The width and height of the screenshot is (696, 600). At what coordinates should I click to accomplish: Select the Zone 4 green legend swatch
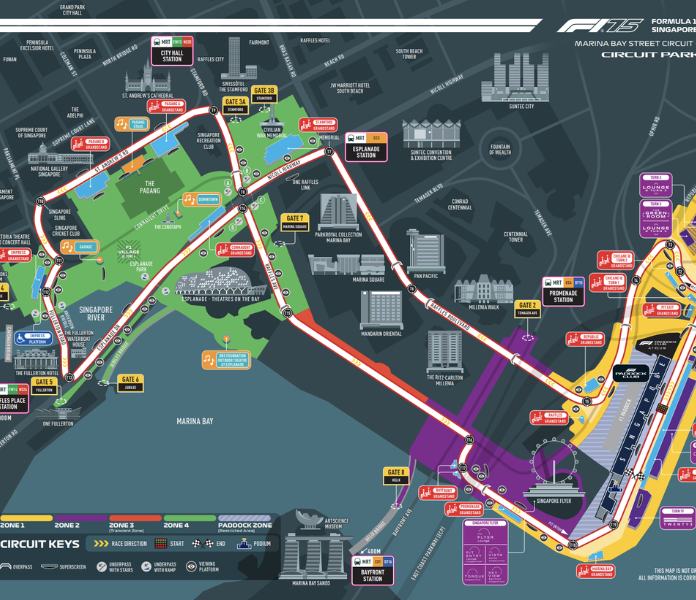190,518
